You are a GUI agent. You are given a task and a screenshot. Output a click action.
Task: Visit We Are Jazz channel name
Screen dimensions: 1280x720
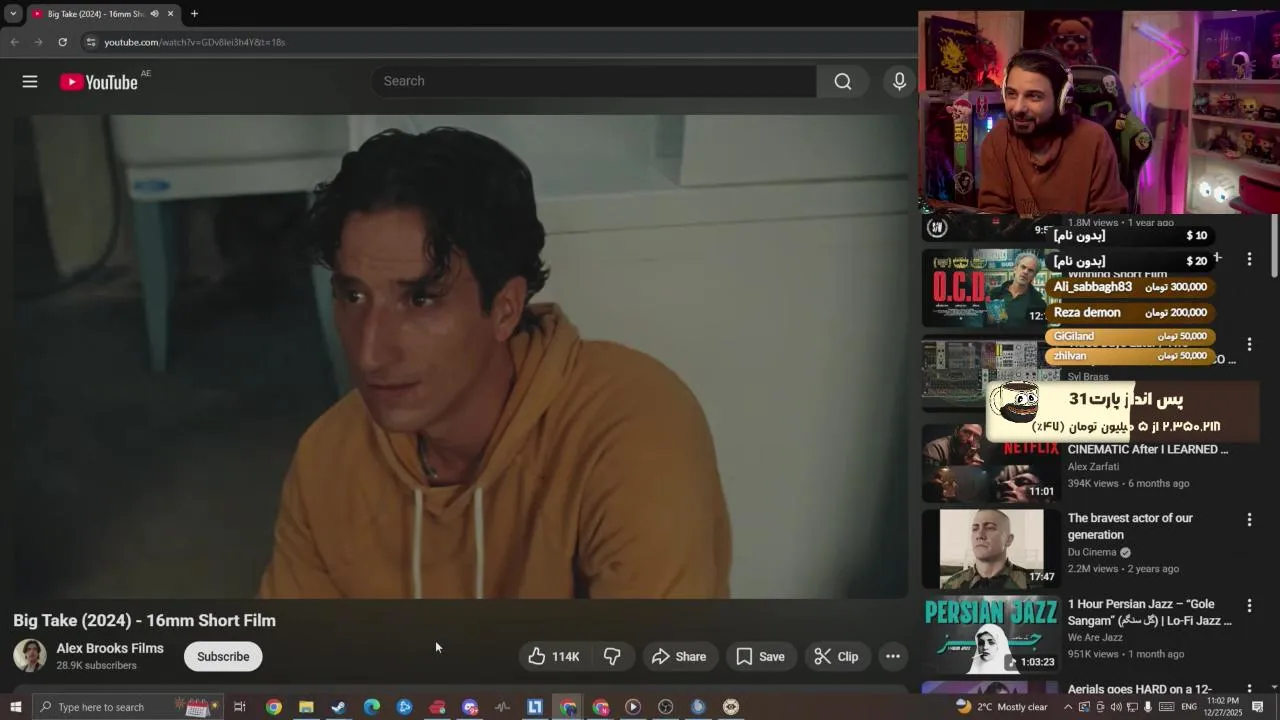click(x=1095, y=637)
